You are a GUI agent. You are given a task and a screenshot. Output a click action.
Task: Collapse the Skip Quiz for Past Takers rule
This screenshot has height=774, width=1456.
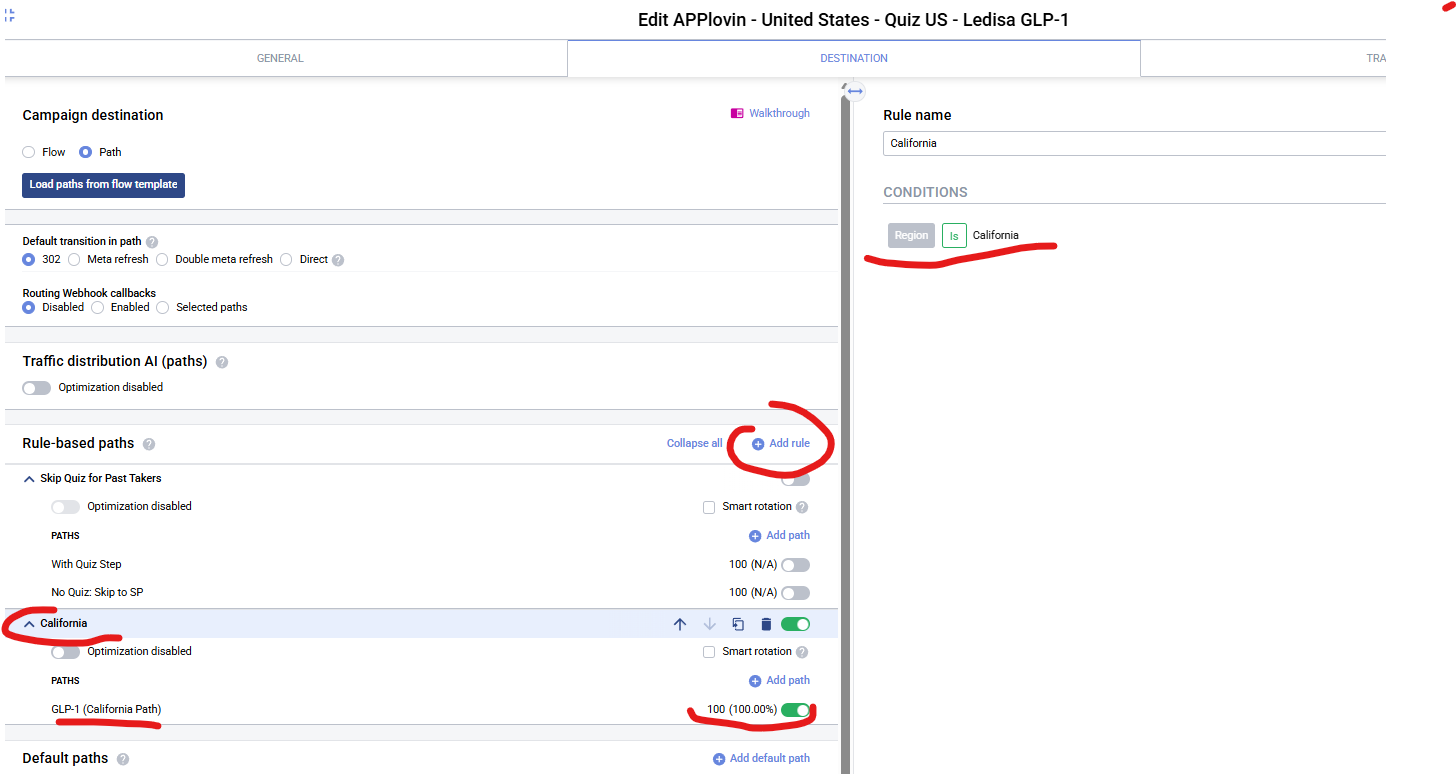point(29,479)
